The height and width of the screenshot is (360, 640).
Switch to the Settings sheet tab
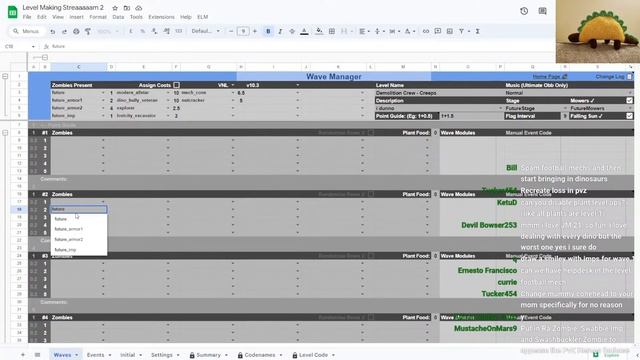click(162, 355)
